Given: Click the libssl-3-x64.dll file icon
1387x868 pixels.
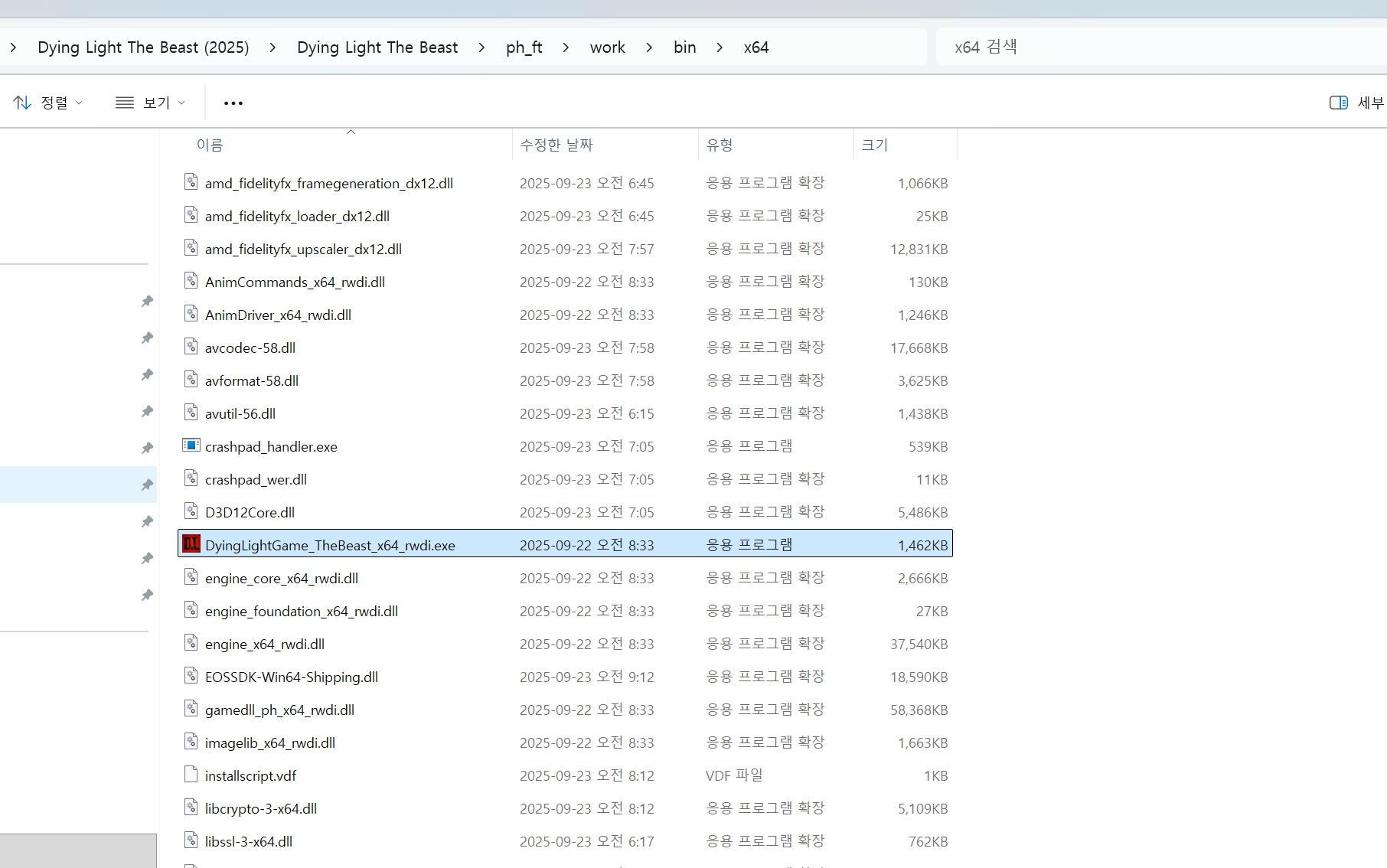Looking at the screenshot, I should point(191,840).
